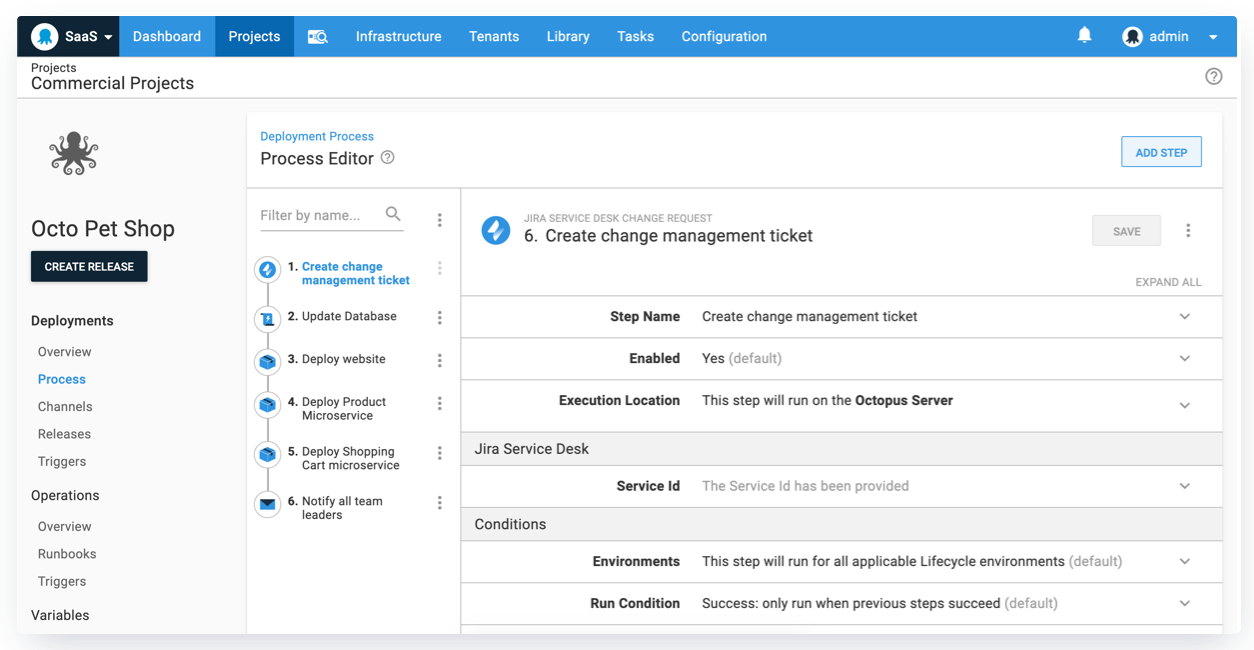Click the package icon for Deploy Shopping Cart

click(267, 455)
